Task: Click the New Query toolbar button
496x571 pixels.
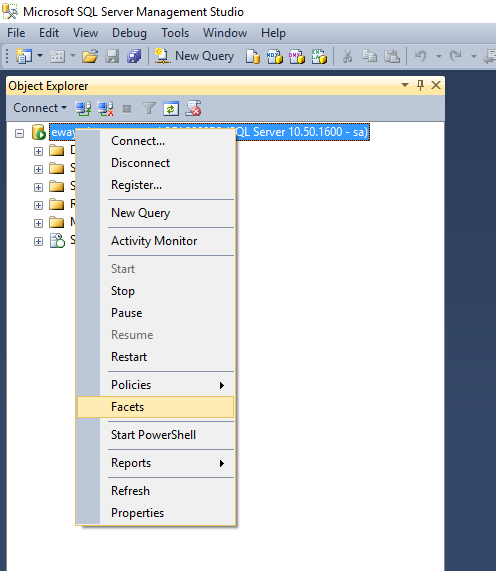Action: click(194, 56)
